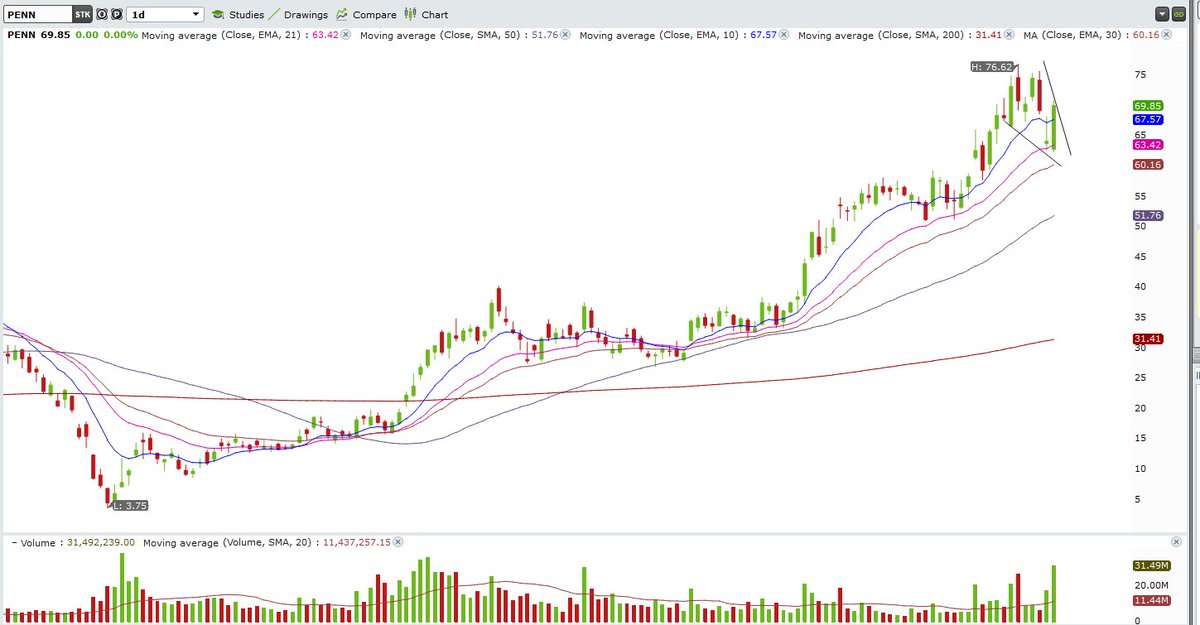Remove the Volume SMA 20 moving average
Screen dimensions: 1200x625
397,542
